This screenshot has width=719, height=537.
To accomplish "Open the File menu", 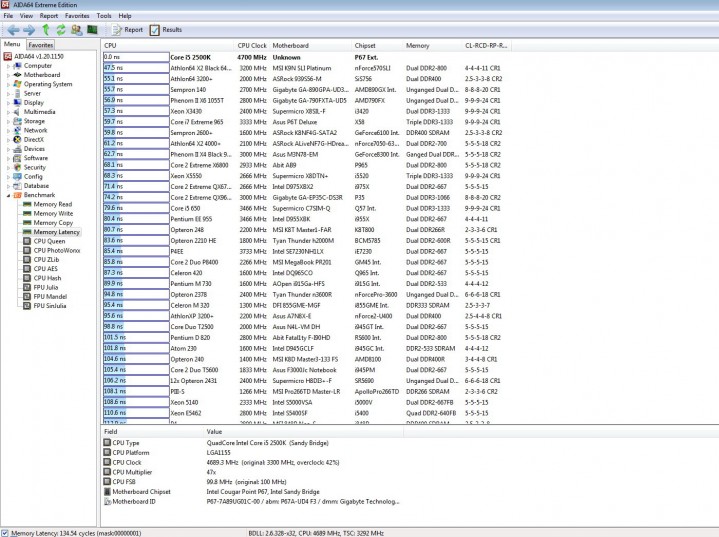I will pyautogui.click(x=8, y=16).
